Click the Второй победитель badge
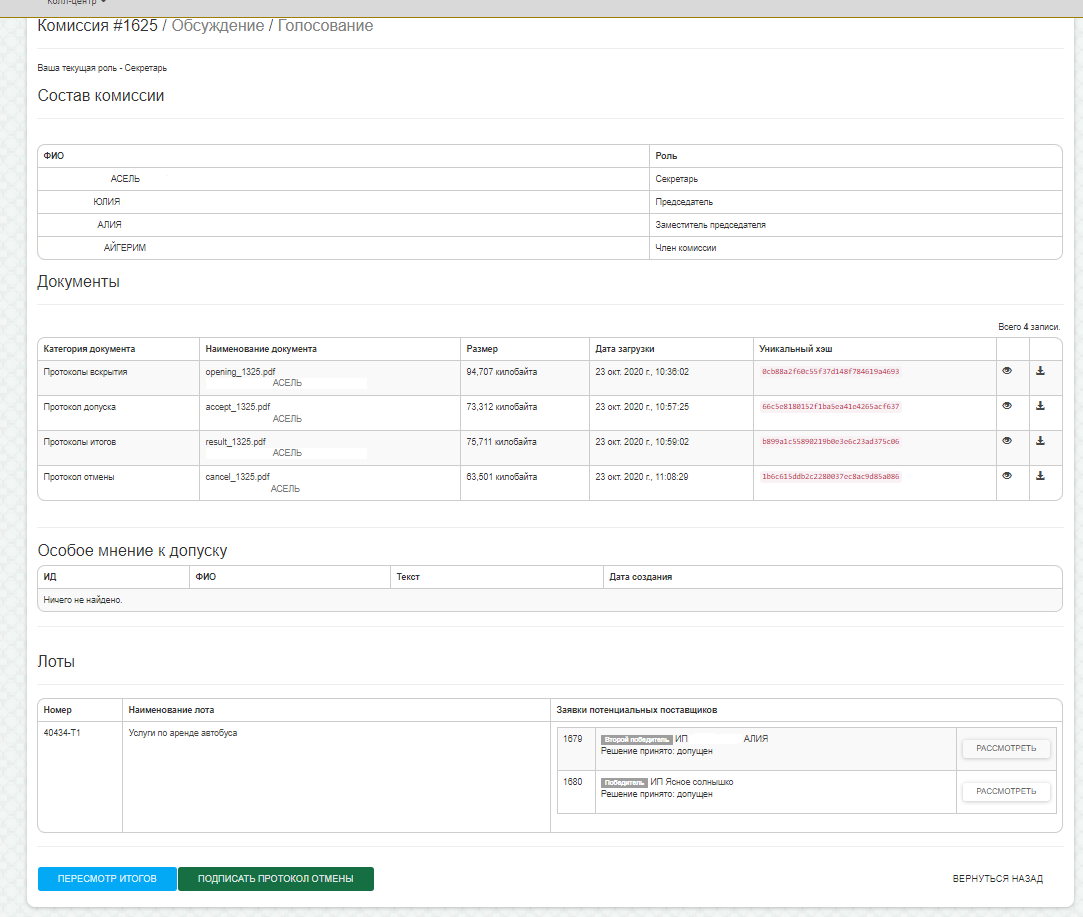 [x=635, y=740]
